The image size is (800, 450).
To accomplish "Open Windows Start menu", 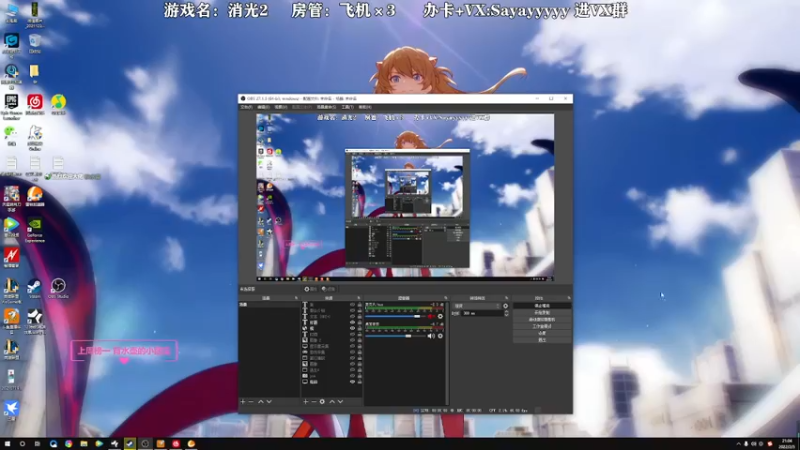I will pyautogui.click(x=7, y=444).
